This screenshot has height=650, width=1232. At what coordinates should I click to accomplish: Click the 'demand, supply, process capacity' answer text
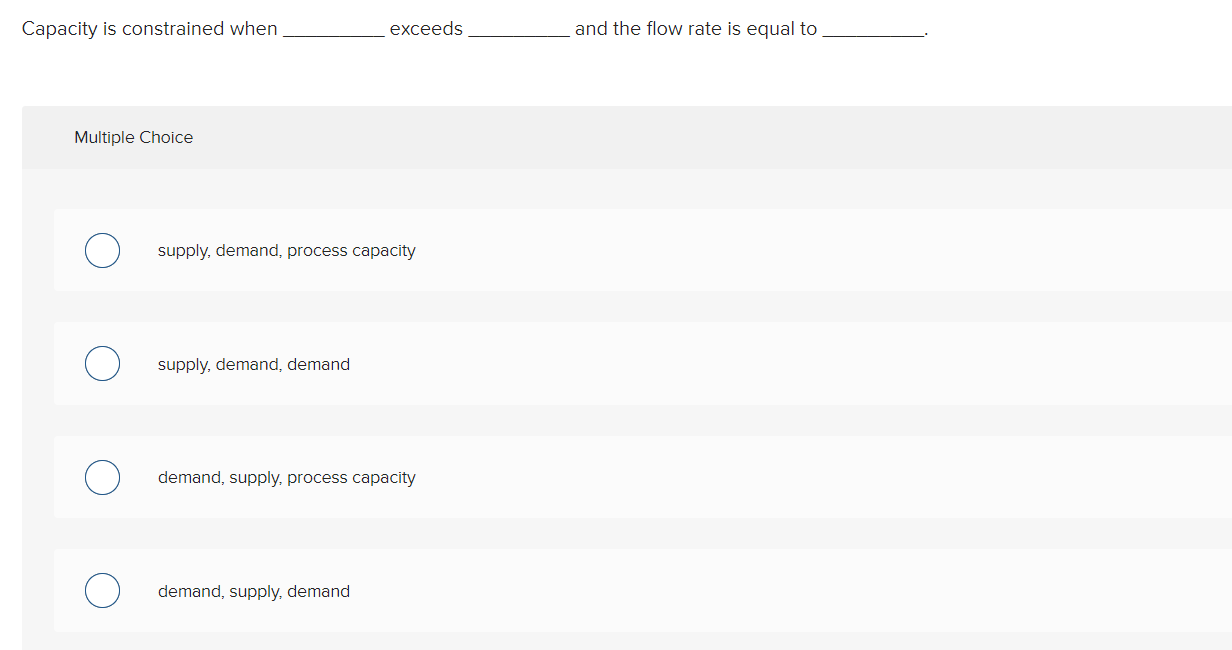coord(286,477)
